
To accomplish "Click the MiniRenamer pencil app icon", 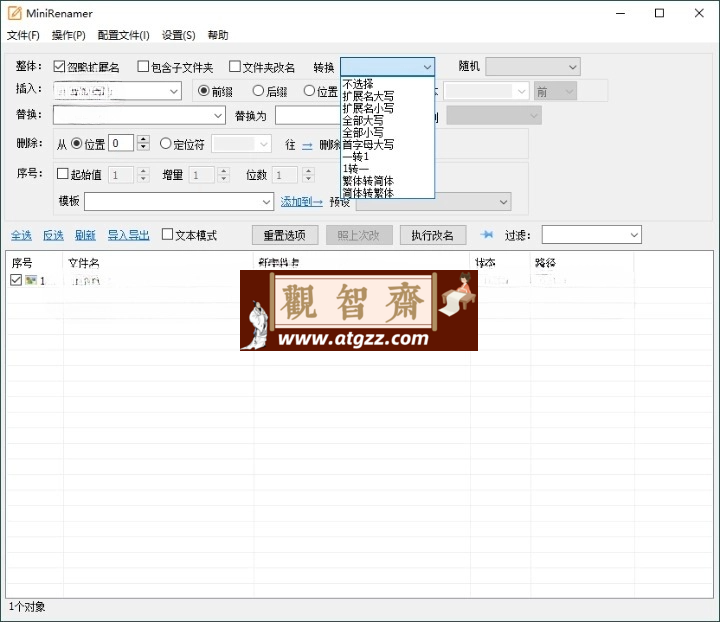I will coord(15,13).
